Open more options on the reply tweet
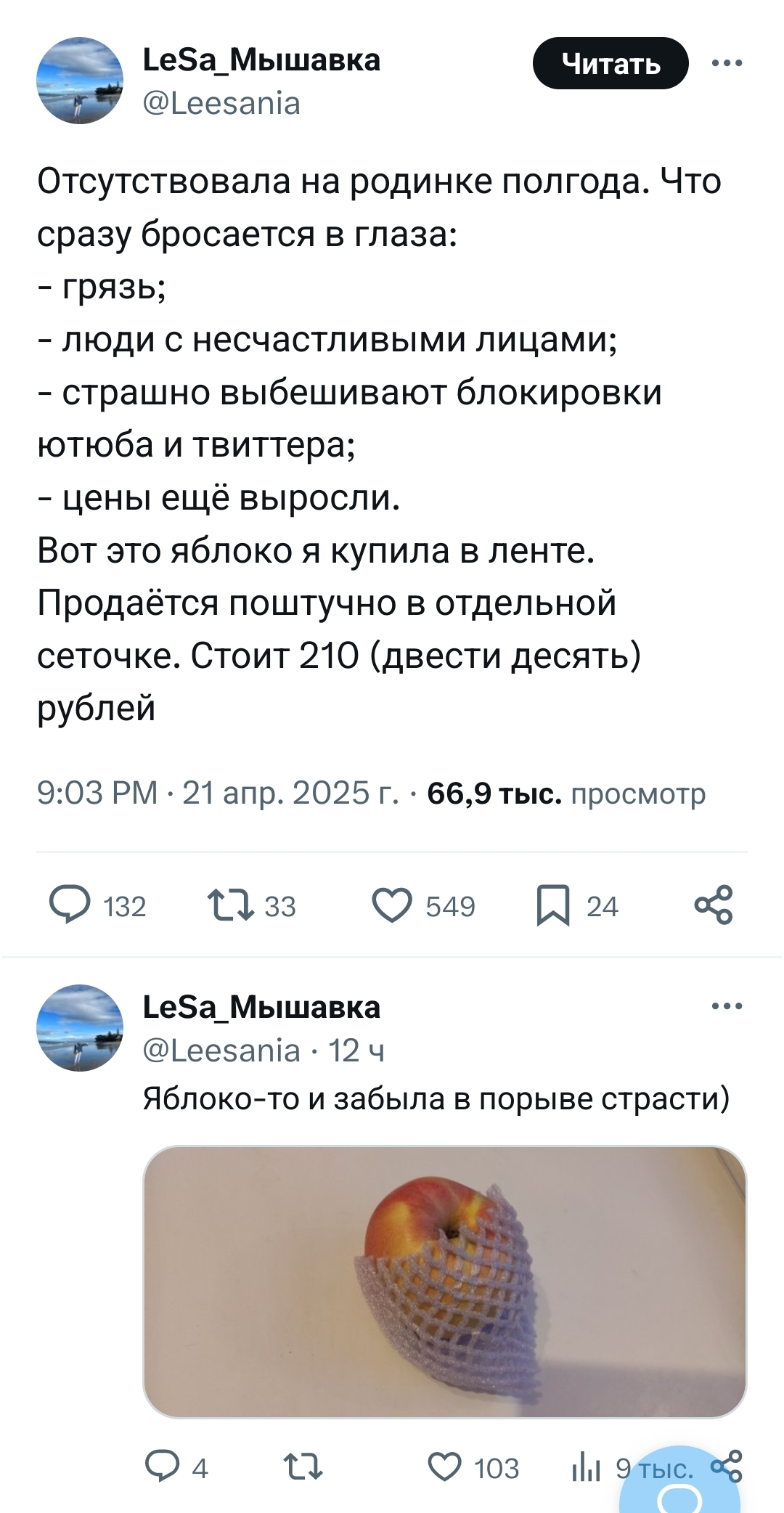 727,1006
